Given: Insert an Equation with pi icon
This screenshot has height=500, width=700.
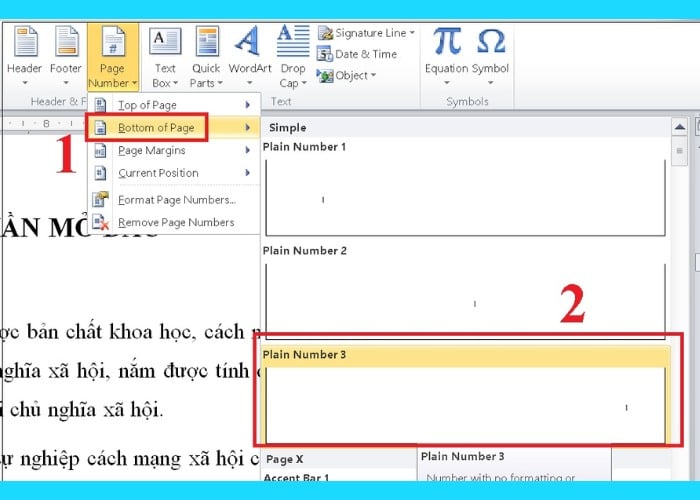Looking at the screenshot, I should pyautogui.click(x=447, y=41).
